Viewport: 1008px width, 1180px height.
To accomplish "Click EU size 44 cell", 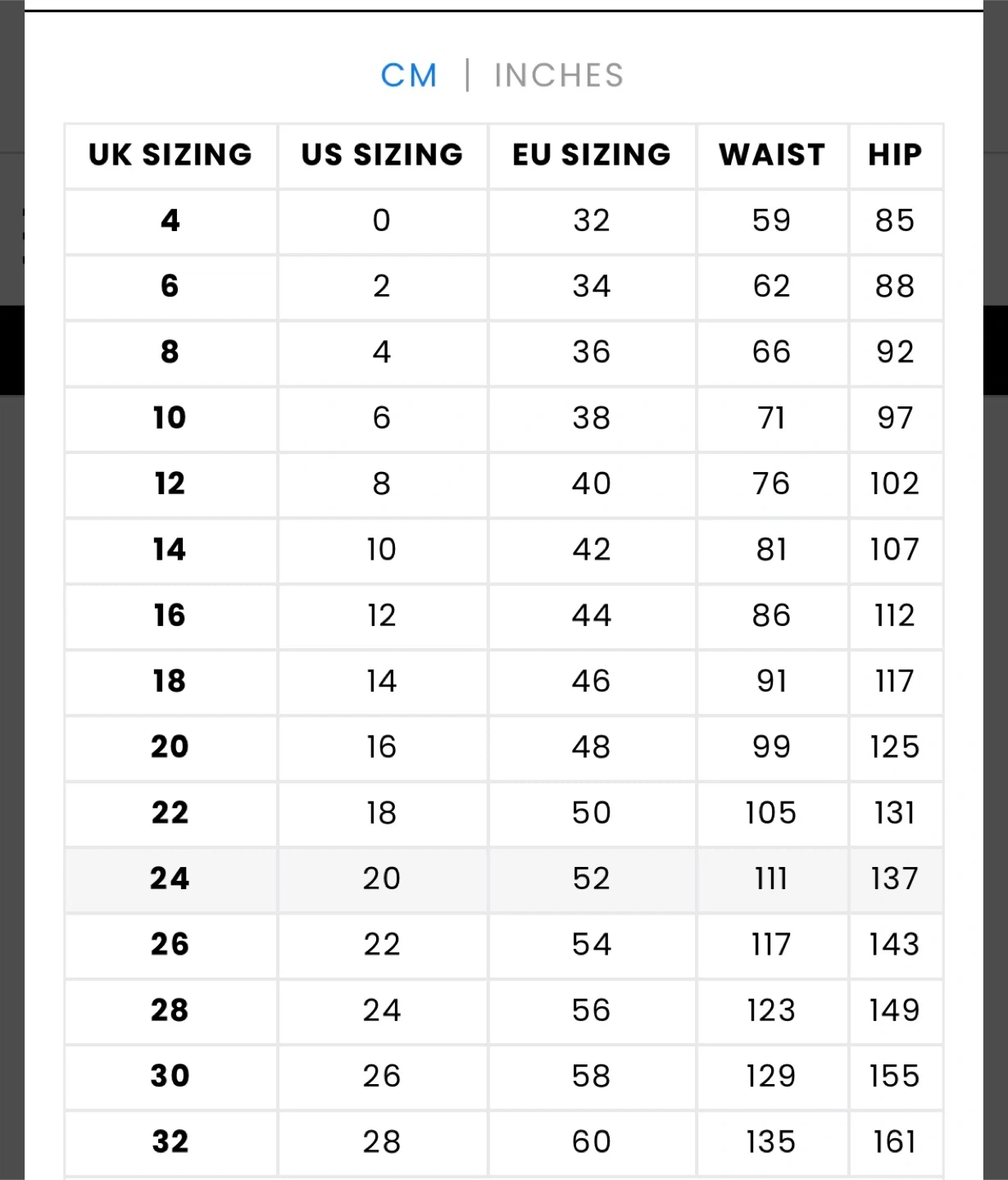I will [x=592, y=615].
